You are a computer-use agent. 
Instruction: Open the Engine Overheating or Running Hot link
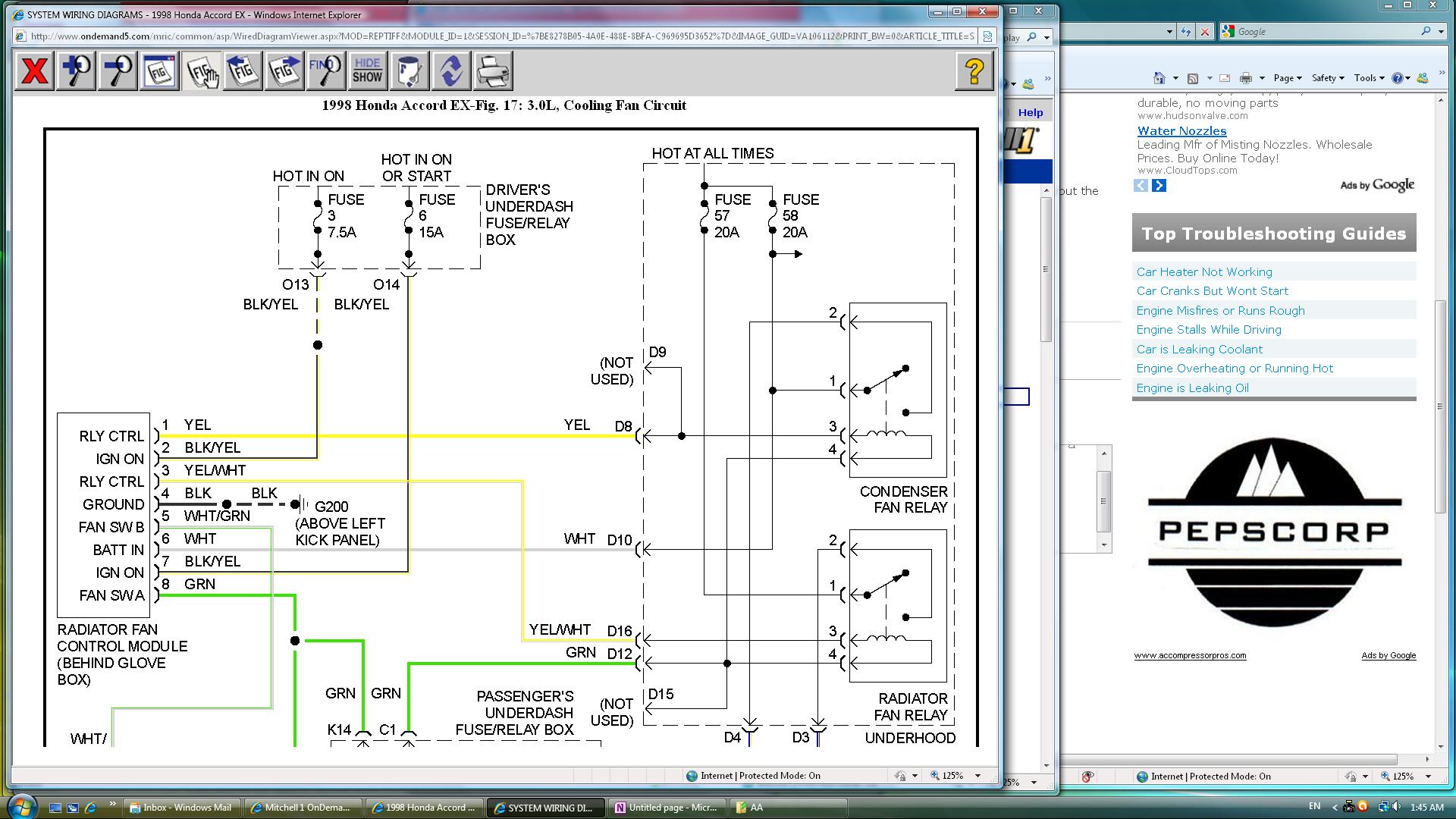tap(1234, 369)
